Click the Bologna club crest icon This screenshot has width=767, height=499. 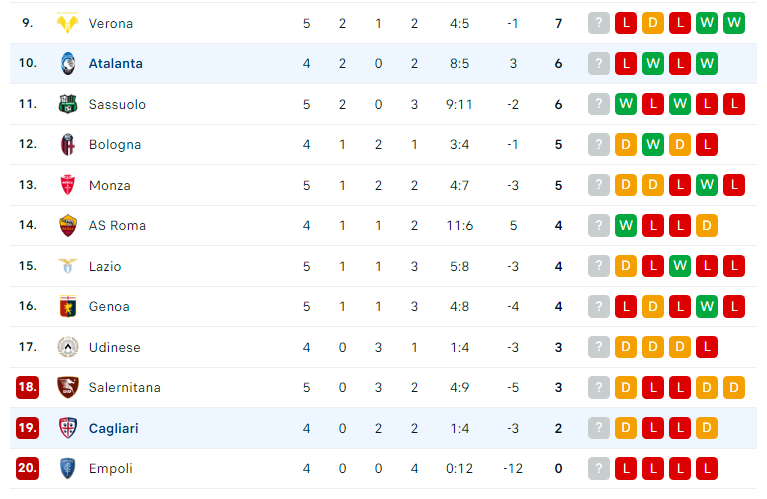[68, 144]
